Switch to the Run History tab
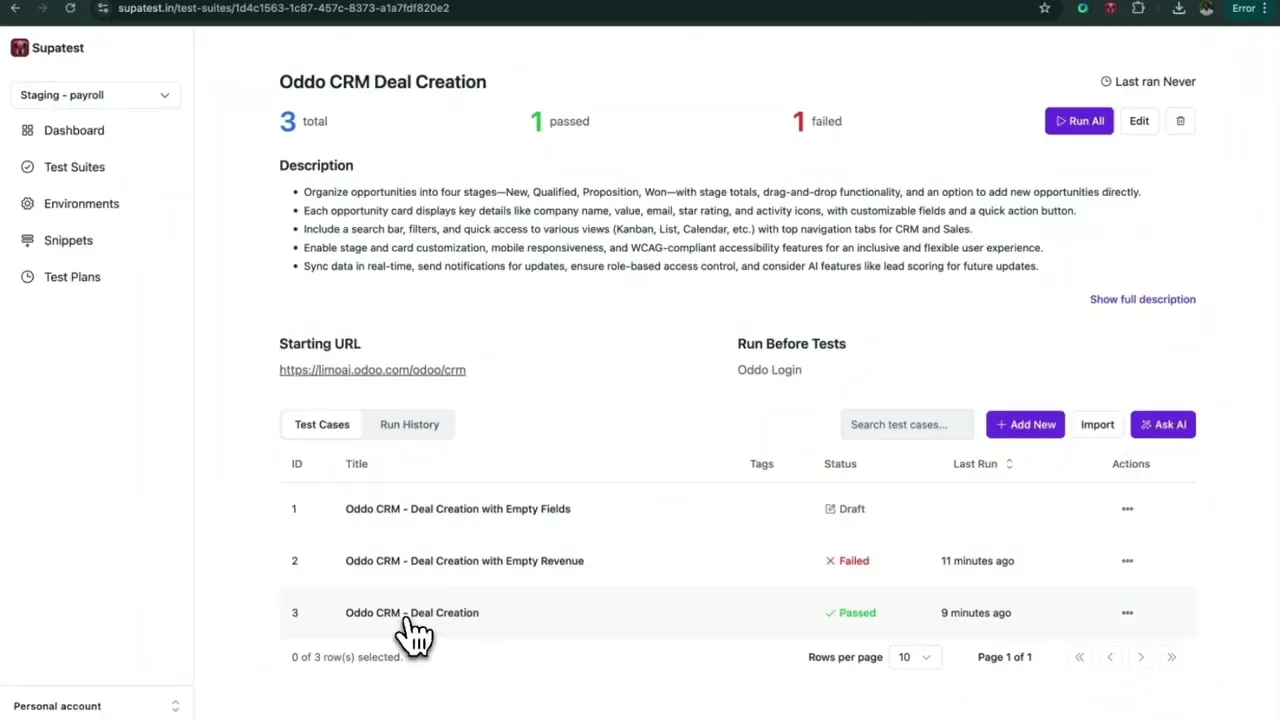1280x720 pixels. (409, 424)
